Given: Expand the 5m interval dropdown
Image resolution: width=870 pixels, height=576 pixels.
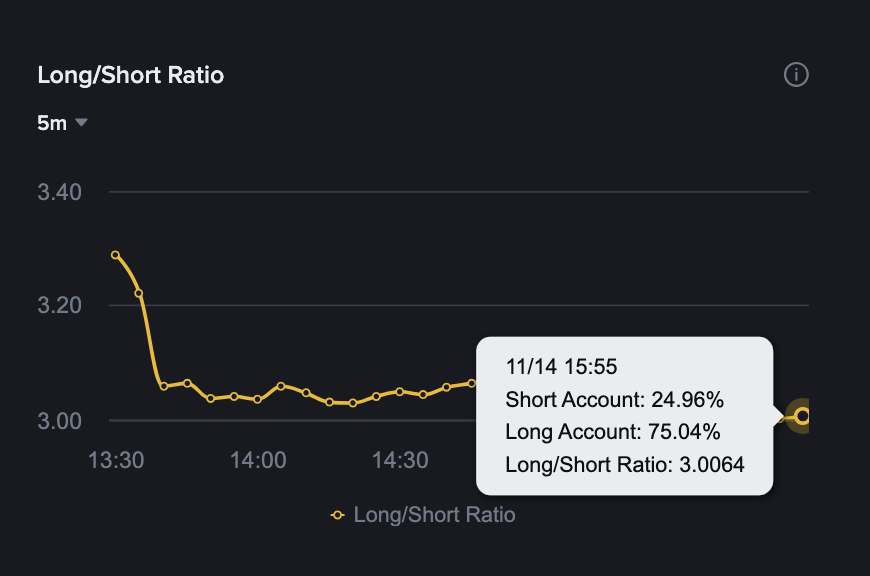Looking at the screenshot, I should coord(62,123).
